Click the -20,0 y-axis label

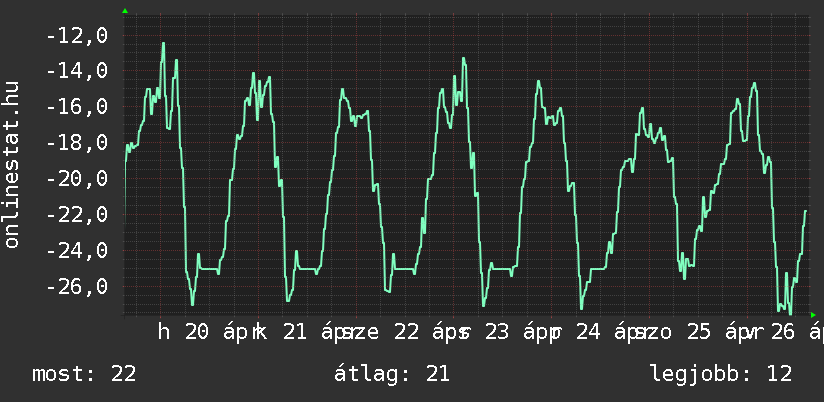(77, 179)
